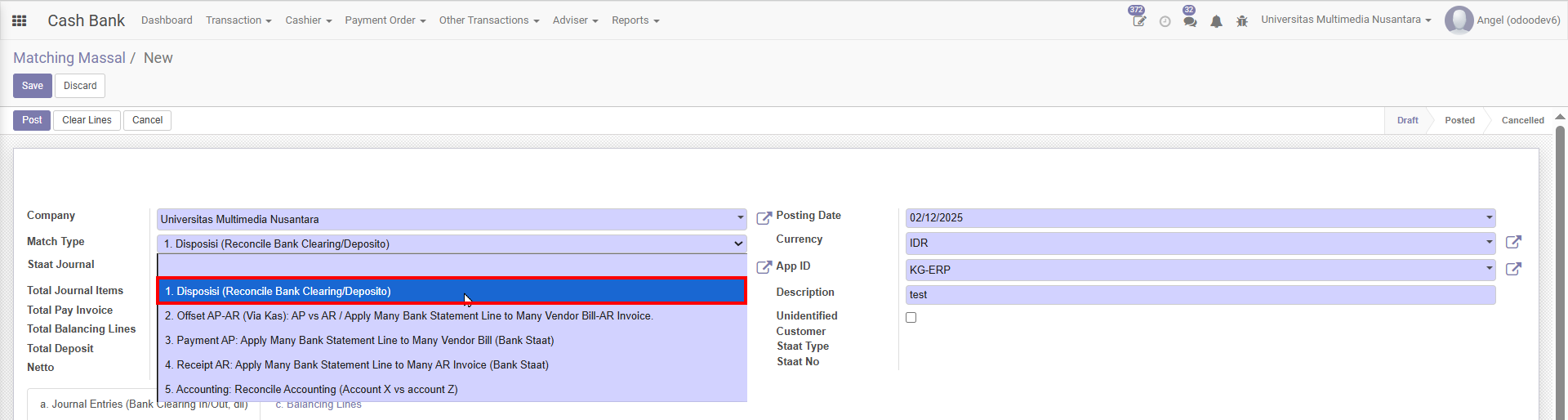Open external link beside App ID field
Screen dimensions: 1568x420
[1513, 269]
